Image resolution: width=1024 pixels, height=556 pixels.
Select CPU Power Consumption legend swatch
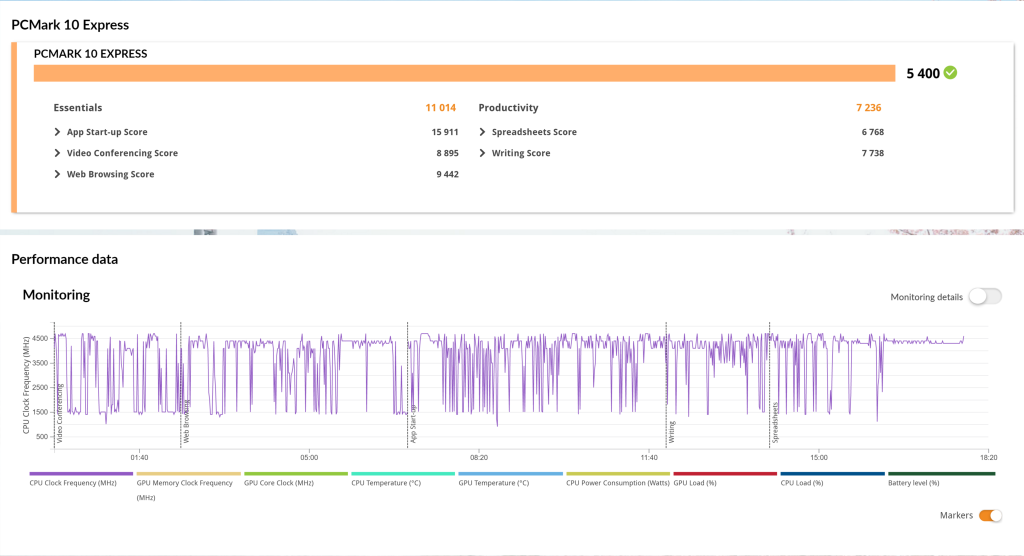pyautogui.click(x=618, y=474)
